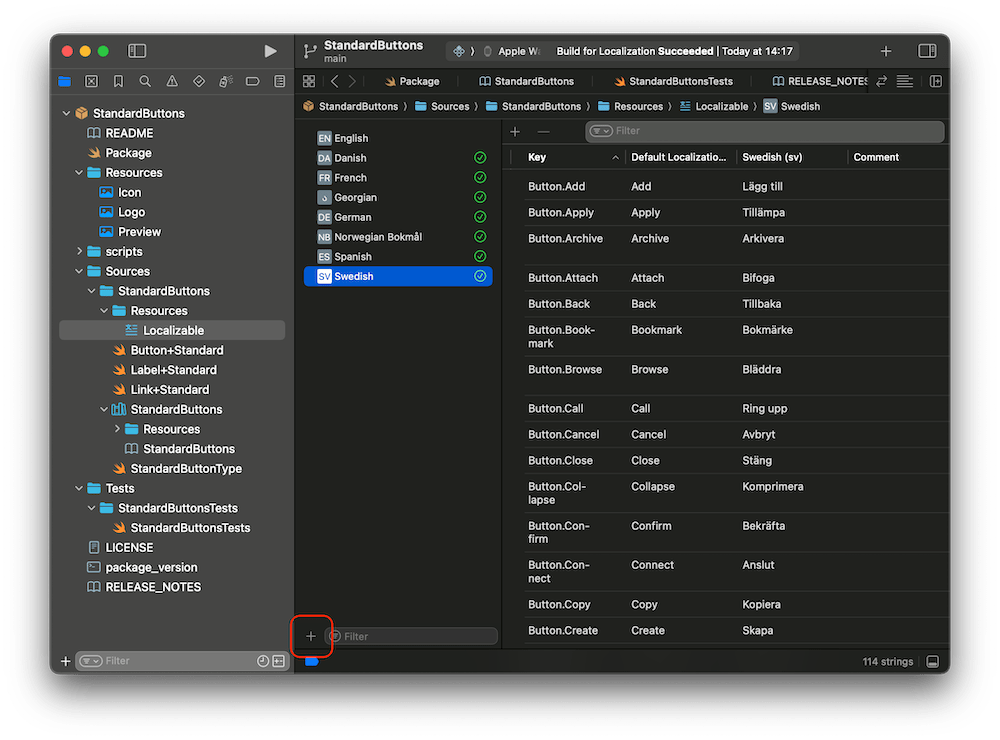Toggle the source-control status filter icon

(279, 661)
